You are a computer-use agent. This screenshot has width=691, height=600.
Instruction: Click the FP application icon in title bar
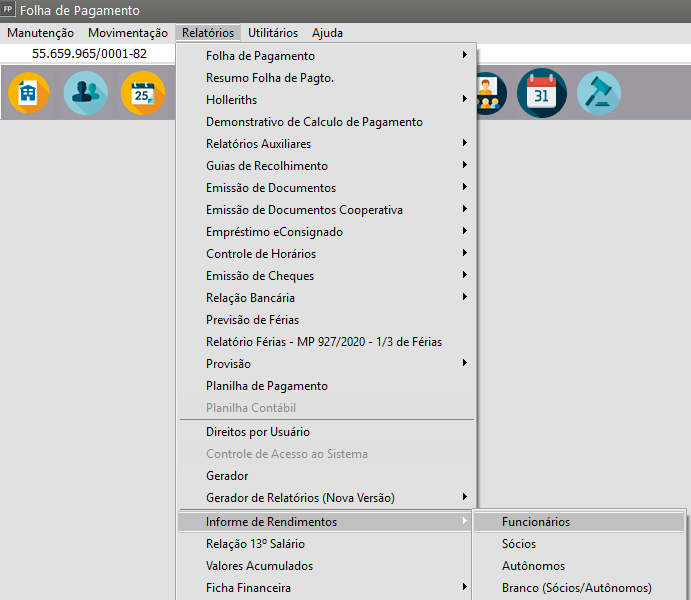click(9, 10)
